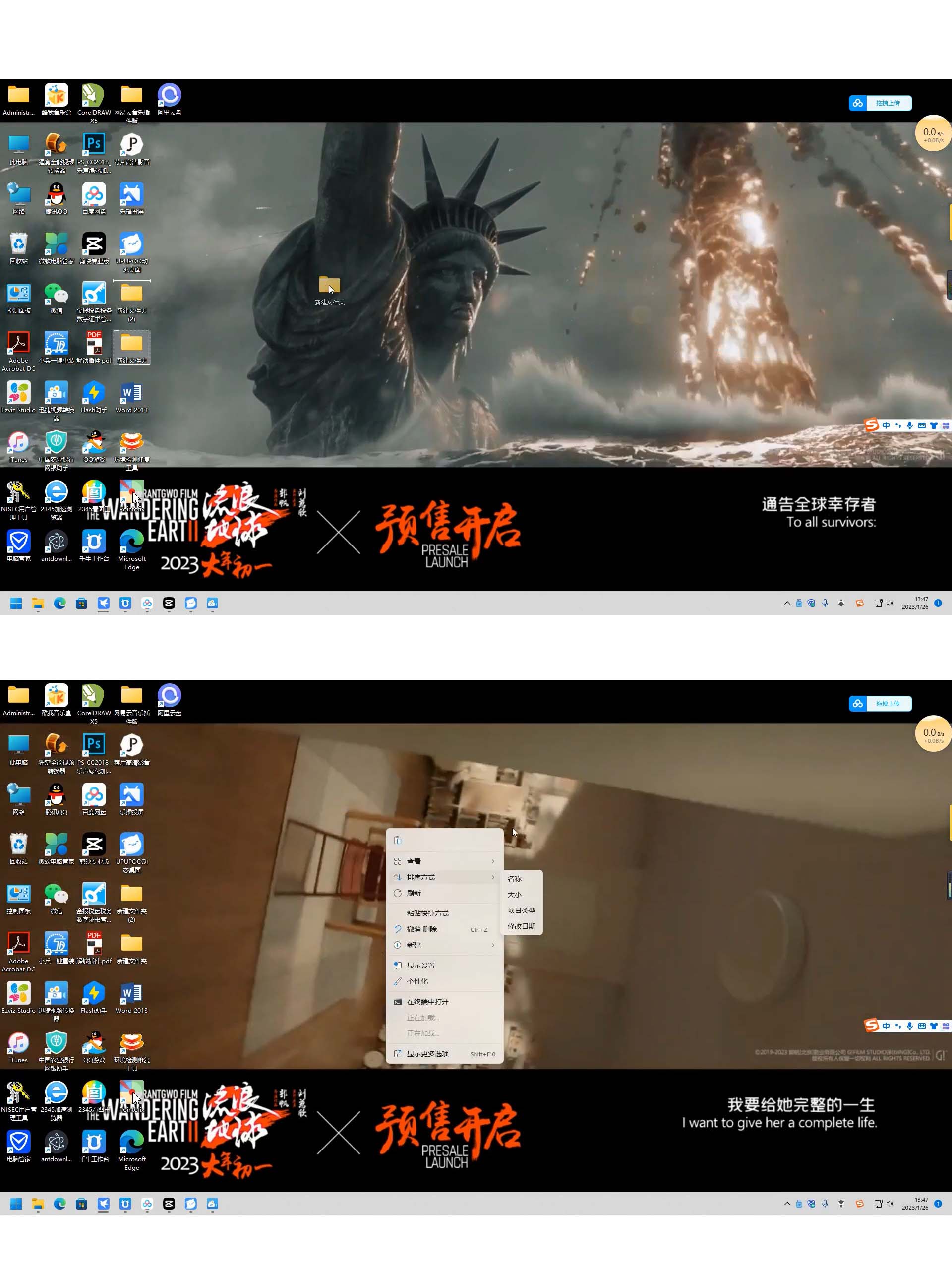This screenshot has width=952, height=1271.
Task: Click the 0.0 B/s speed ball on the lower desktop
Action: pos(933,734)
